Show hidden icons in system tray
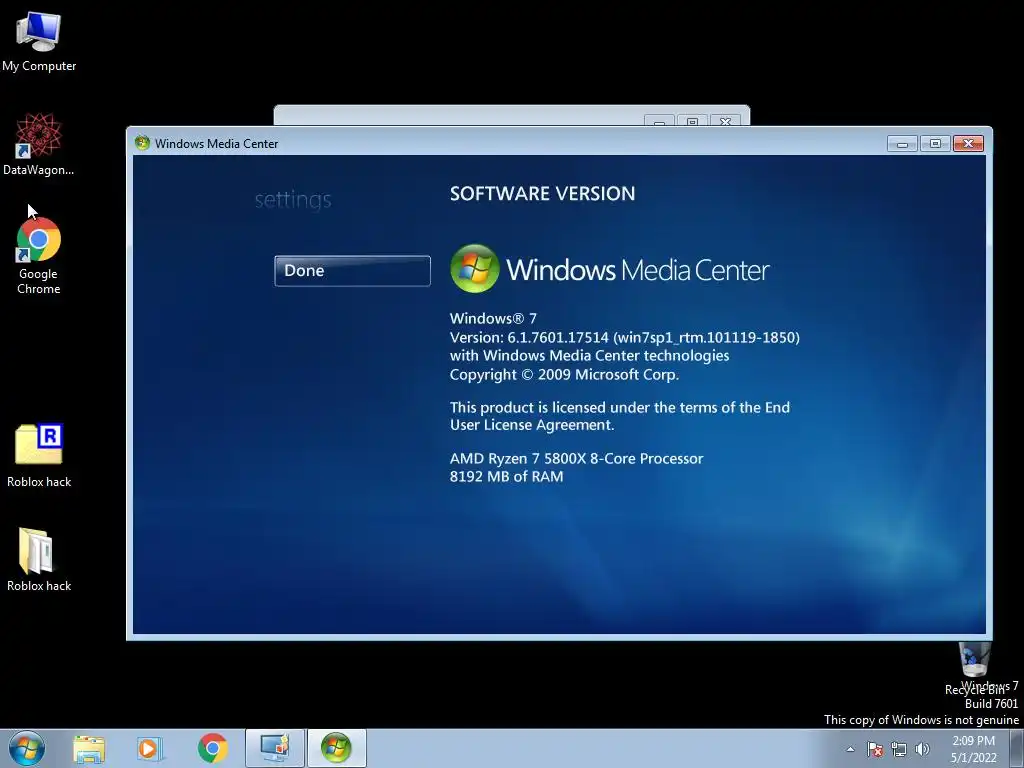Screen dimensions: 1024x768 850,749
